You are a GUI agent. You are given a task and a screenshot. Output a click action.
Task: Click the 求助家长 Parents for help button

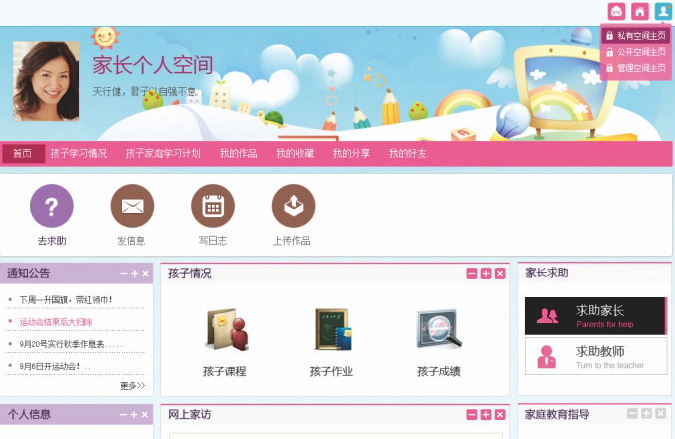coord(595,316)
